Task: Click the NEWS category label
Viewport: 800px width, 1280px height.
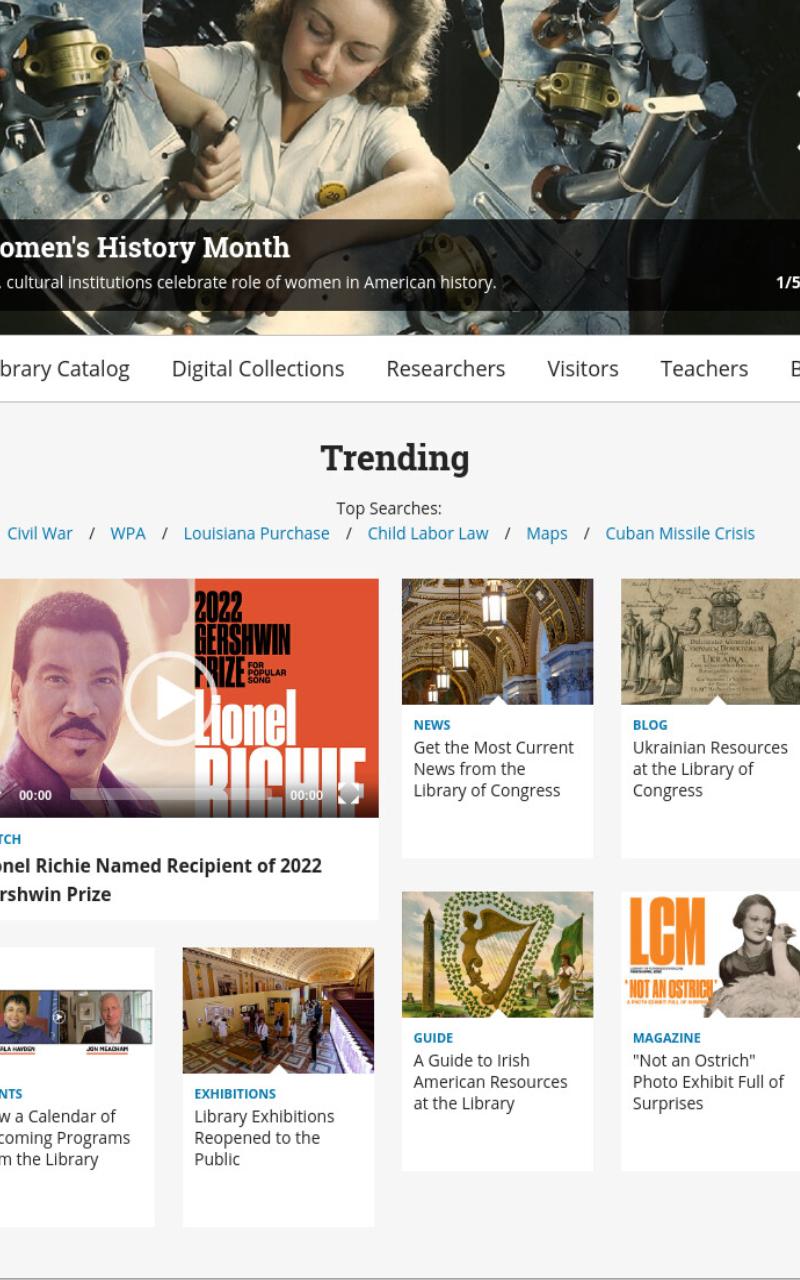Action: (432, 725)
